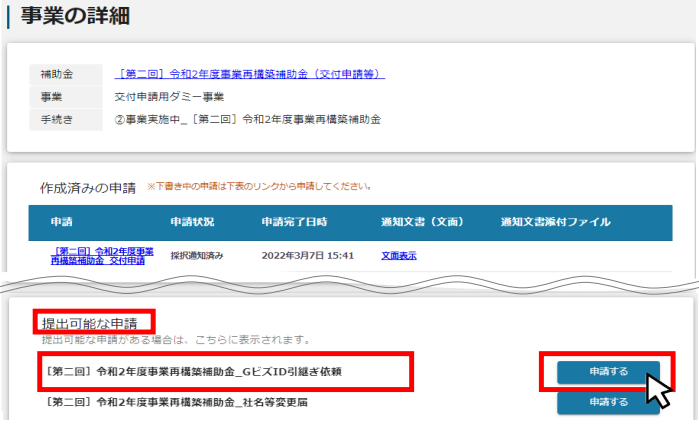The height and width of the screenshot is (436, 699).
Task: Click the 事業の詳細 page heading
Action: pos(75,16)
